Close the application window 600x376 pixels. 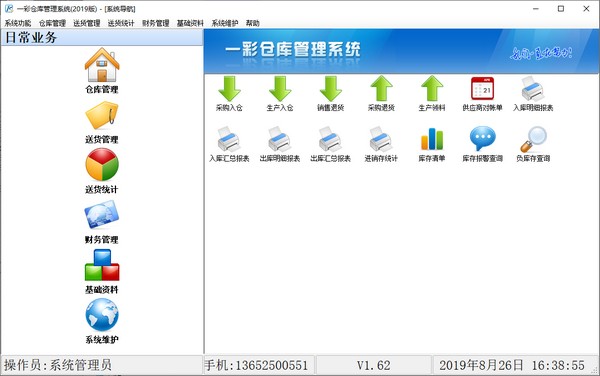586,9
